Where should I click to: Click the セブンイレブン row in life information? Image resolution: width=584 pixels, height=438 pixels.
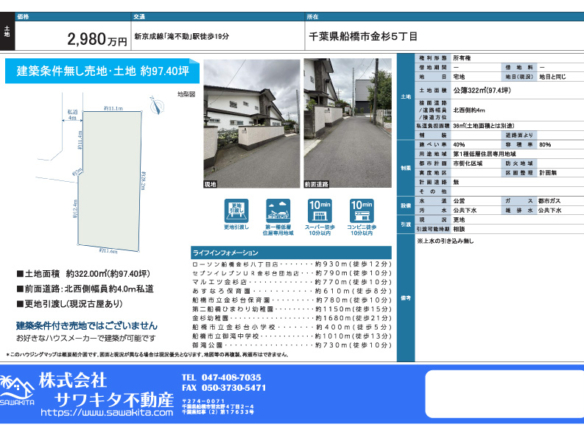292,273
